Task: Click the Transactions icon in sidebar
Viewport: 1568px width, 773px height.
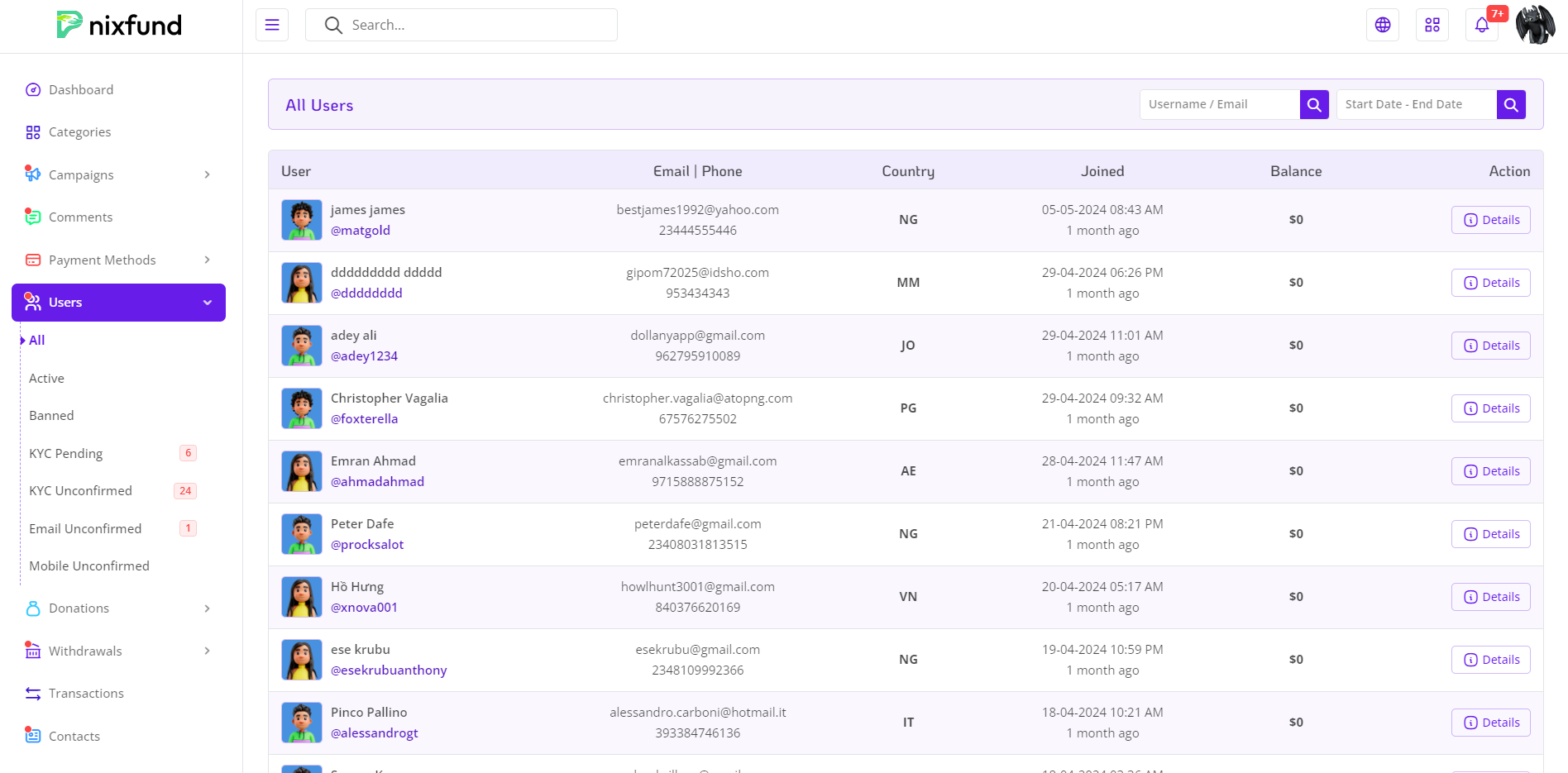Action: (33, 694)
